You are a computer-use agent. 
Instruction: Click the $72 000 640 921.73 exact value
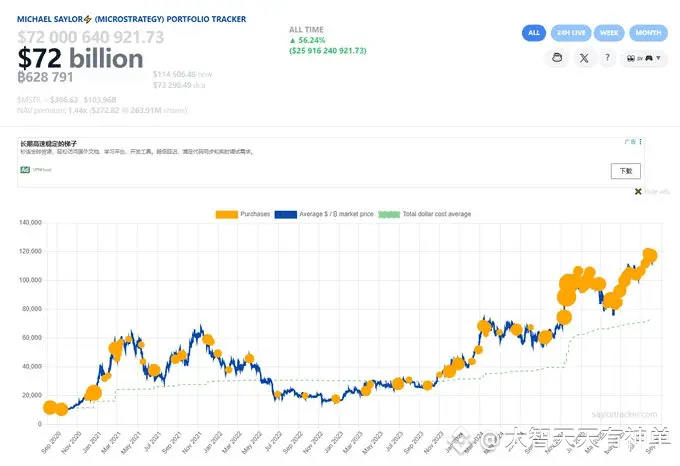pos(91,37)
